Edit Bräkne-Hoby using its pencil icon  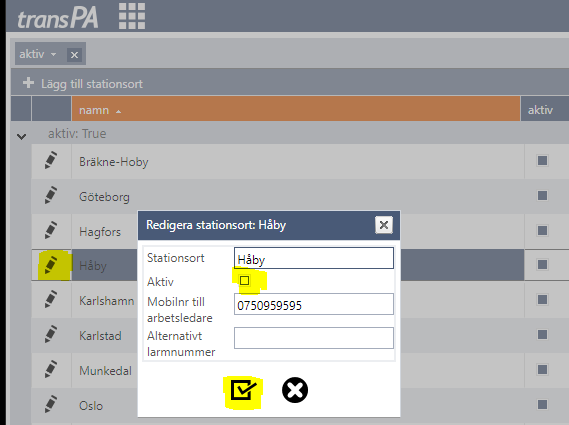pyautogui.click(x=50, y=160)
